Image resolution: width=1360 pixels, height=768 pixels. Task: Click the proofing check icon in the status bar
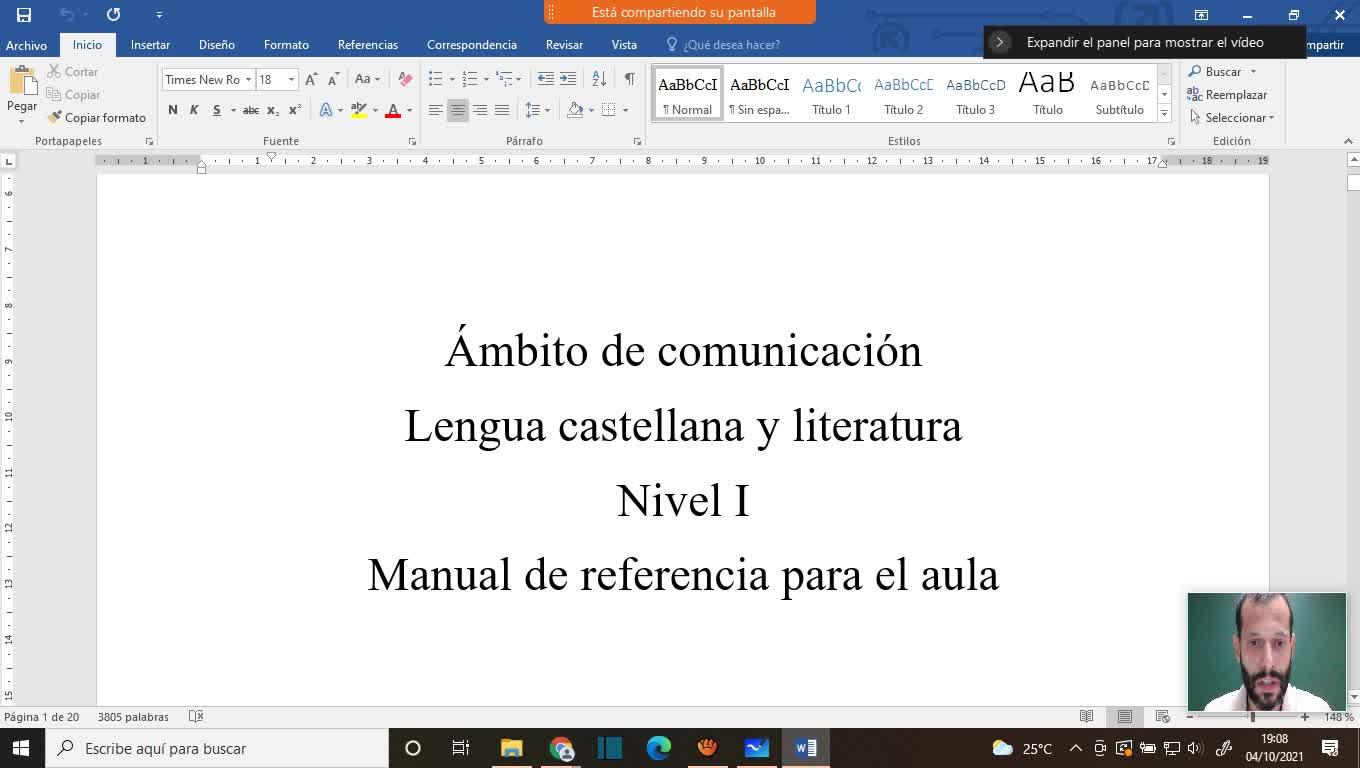pos(196,717)
